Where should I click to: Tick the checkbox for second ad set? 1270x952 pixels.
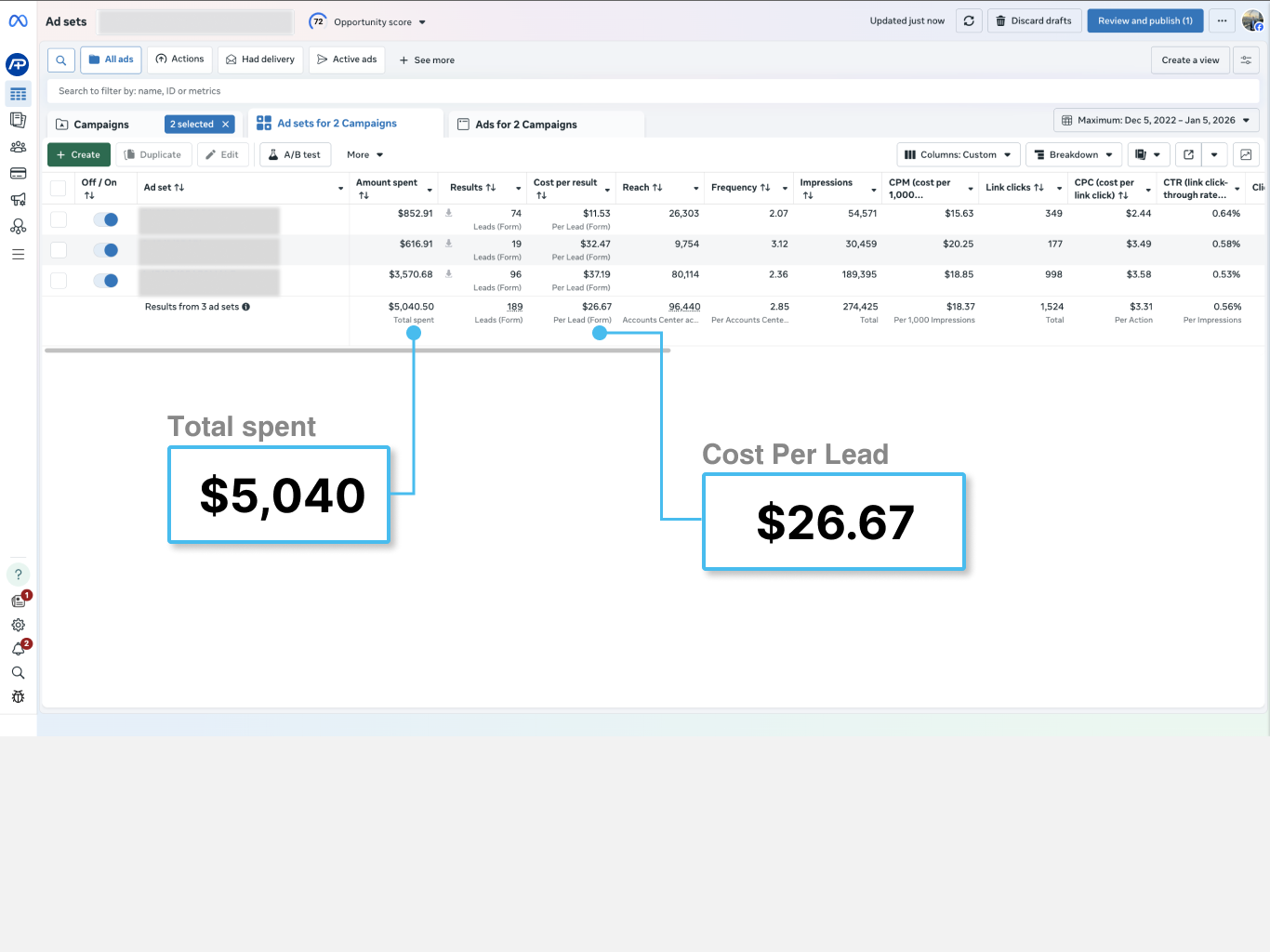tap(59, 250)
